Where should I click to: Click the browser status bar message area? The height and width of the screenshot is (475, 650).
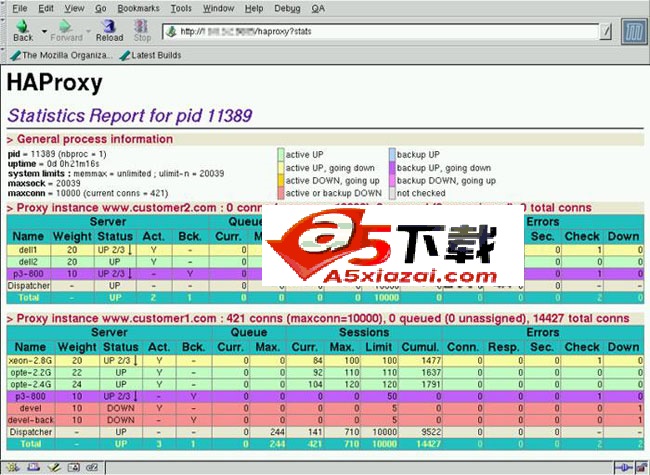click(x=359, y=468)
